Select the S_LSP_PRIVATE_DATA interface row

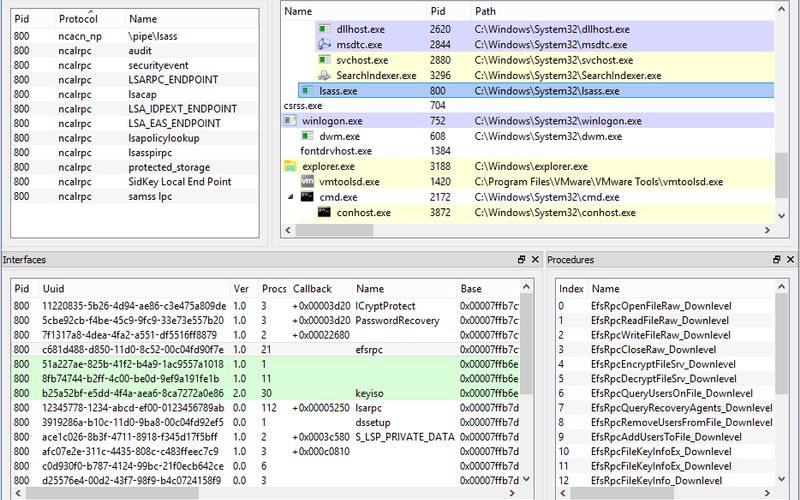[x=265, y=437]
